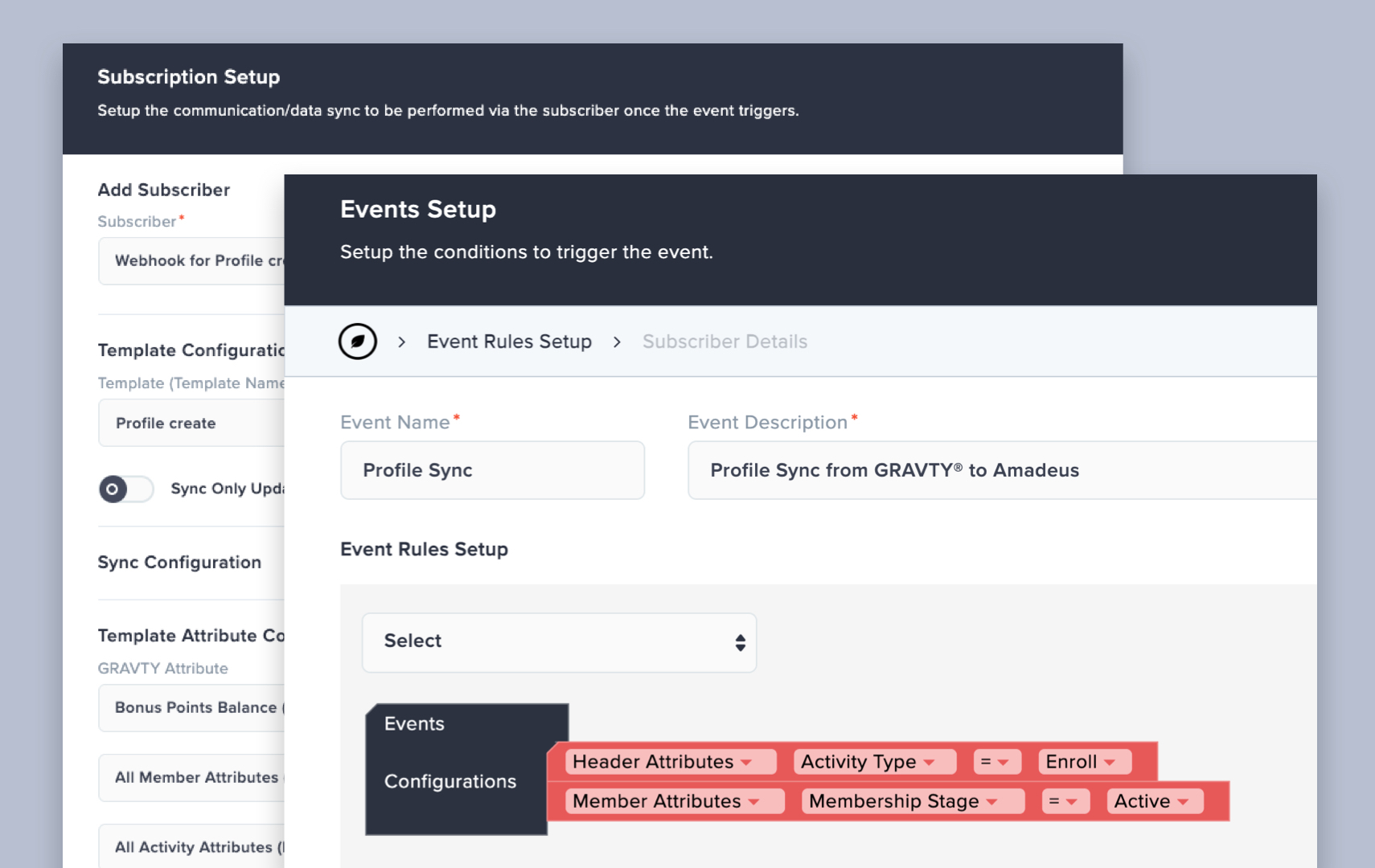Open Event Rules Setup breadcrumb step
The width and height of the screenshot is (1375, 868).
[509, 342]
